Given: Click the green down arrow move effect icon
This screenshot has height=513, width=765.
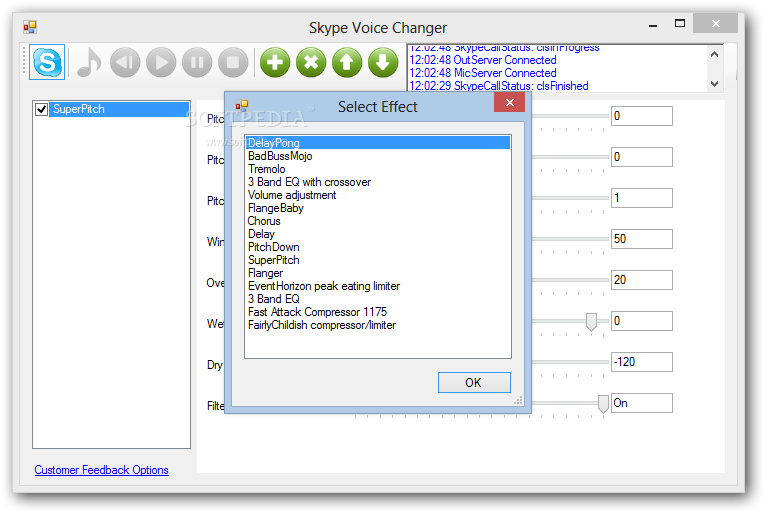Looking at the screenshot, I should coord(383,62).
